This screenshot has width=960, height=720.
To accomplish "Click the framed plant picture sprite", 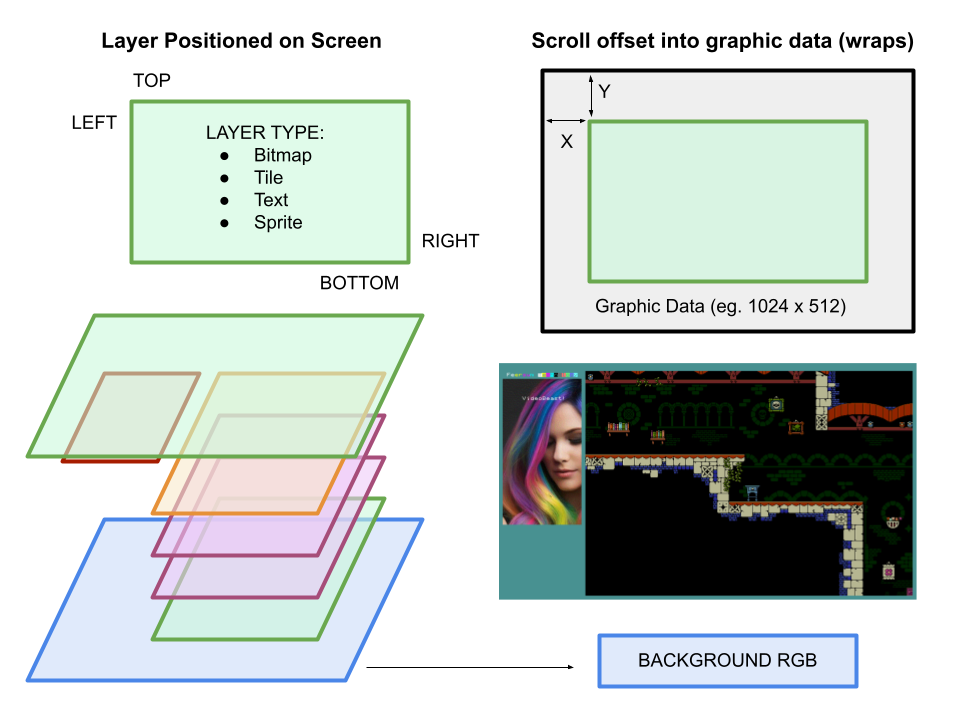I will click(797, 426).
